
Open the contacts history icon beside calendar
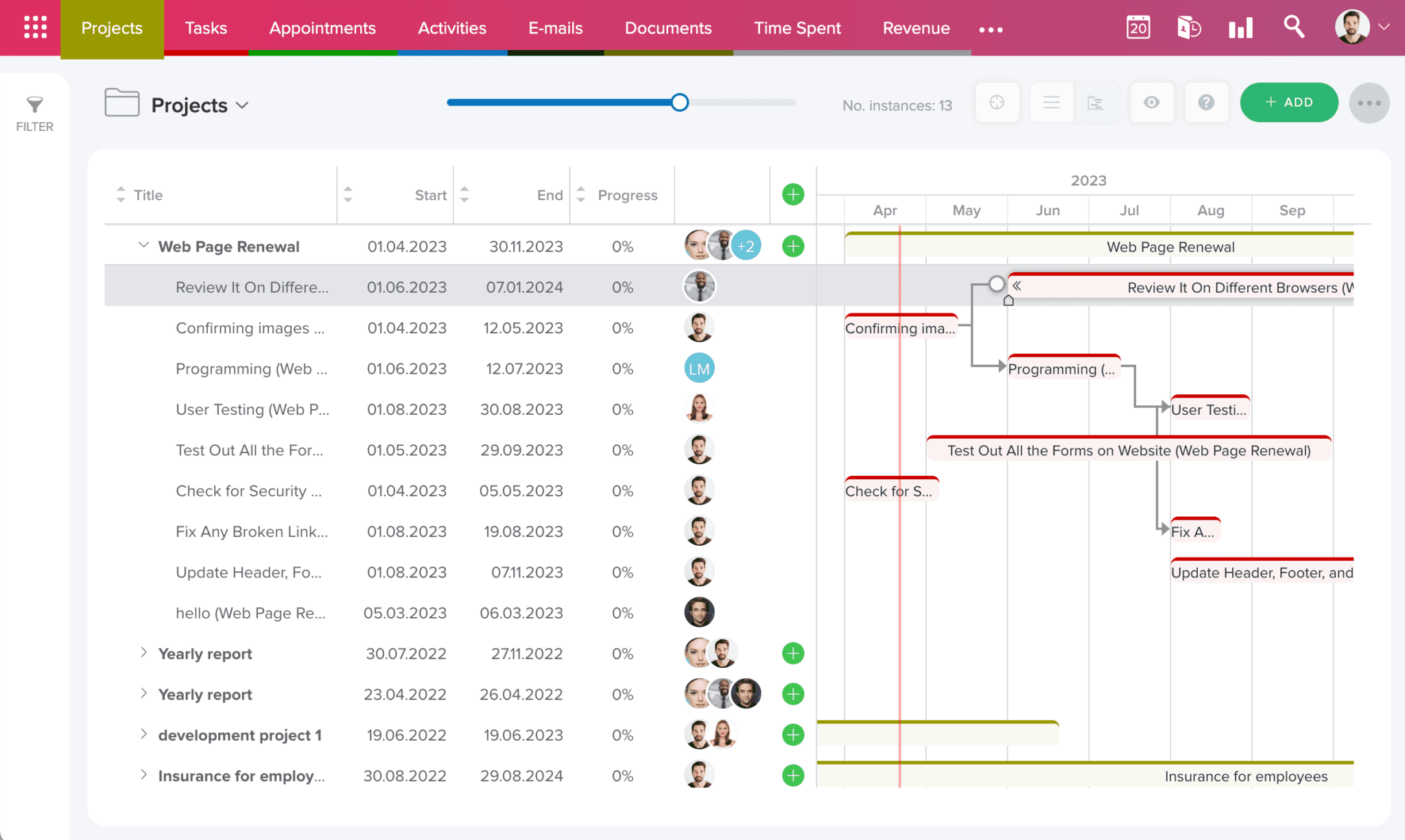[x=1189, y=28]
